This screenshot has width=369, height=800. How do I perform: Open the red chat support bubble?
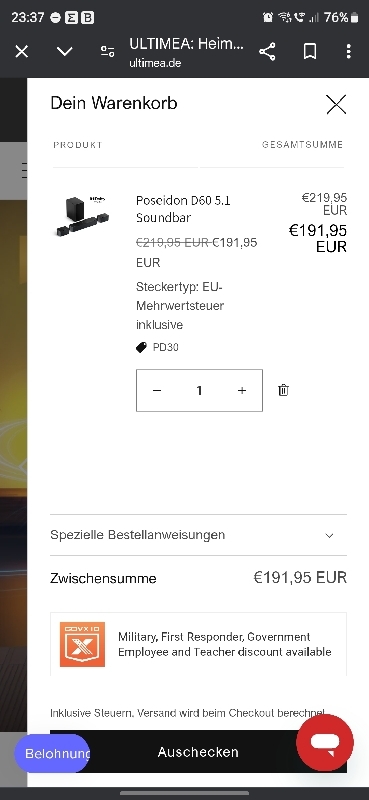(x=325, y=743)
